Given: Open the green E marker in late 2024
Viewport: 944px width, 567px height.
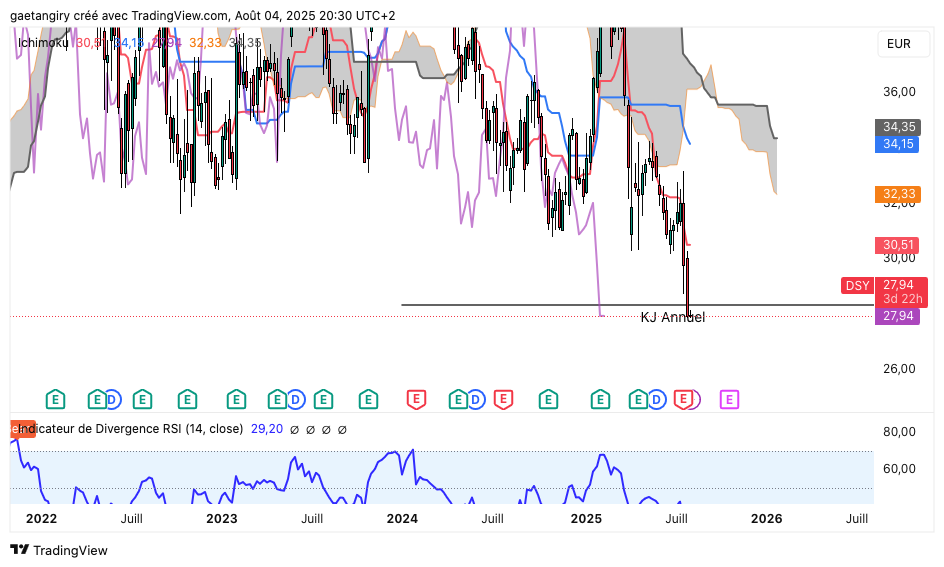Looking at the screenshot, I should (548, 399).
